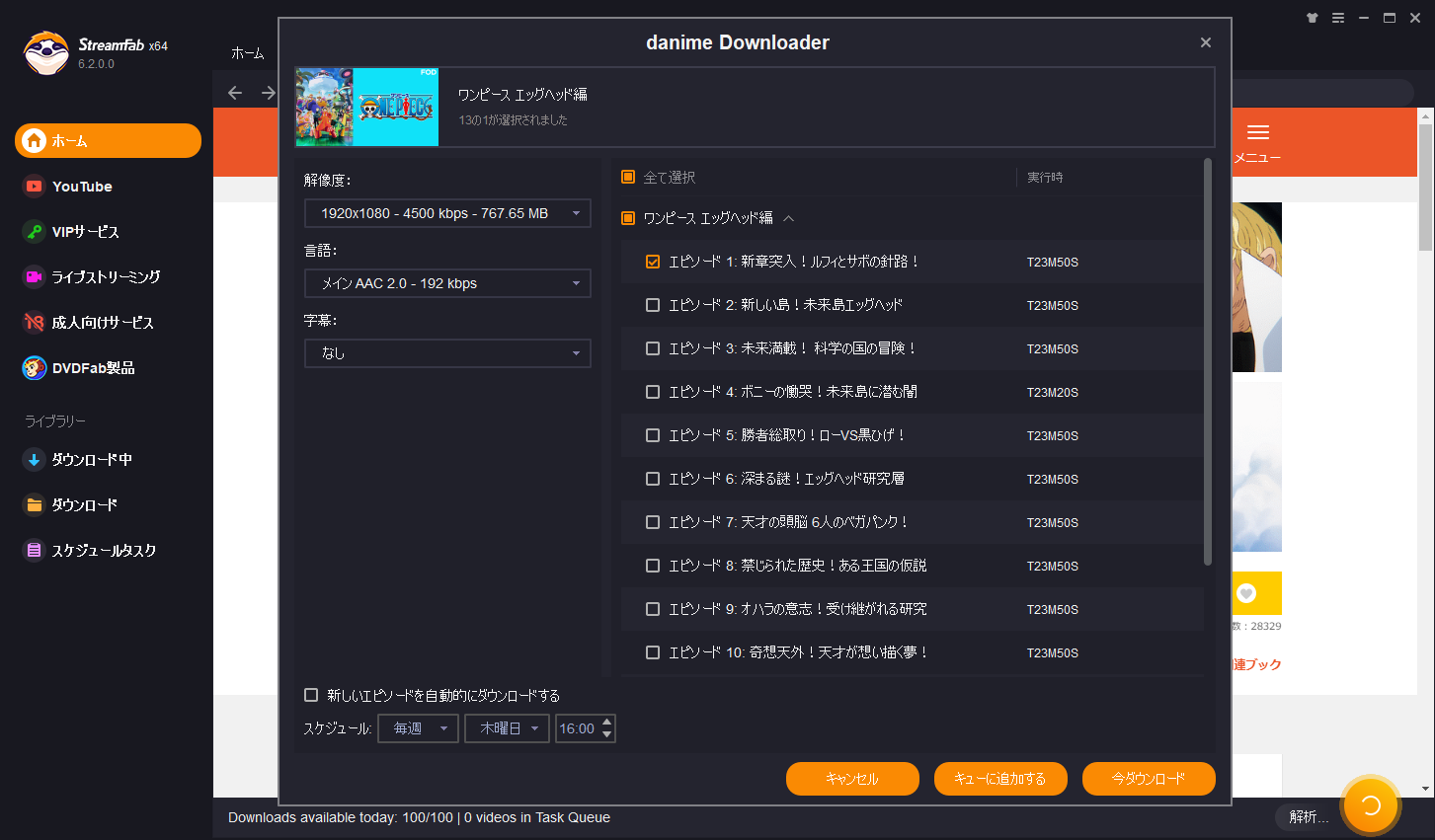Click the StreamFab sloth logo
This screenshot has height=840, width=1435.
coord(45,52)
